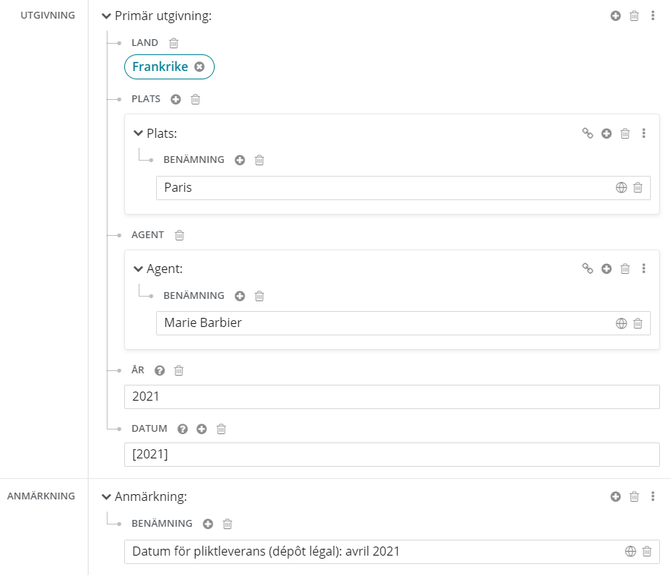Screen dimensions: 671x575
Task: Click the link icon in Agent box
Action: [x=588, y=269]
